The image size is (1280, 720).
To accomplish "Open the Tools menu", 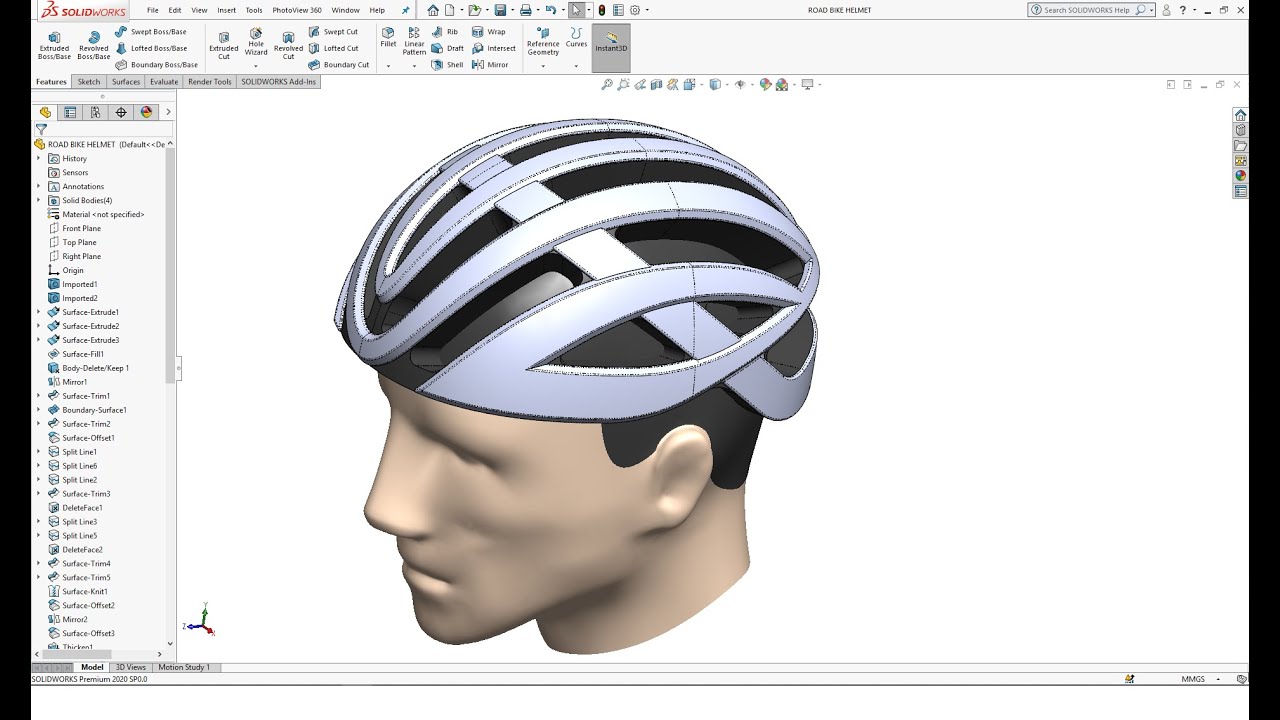I will 254,10.
